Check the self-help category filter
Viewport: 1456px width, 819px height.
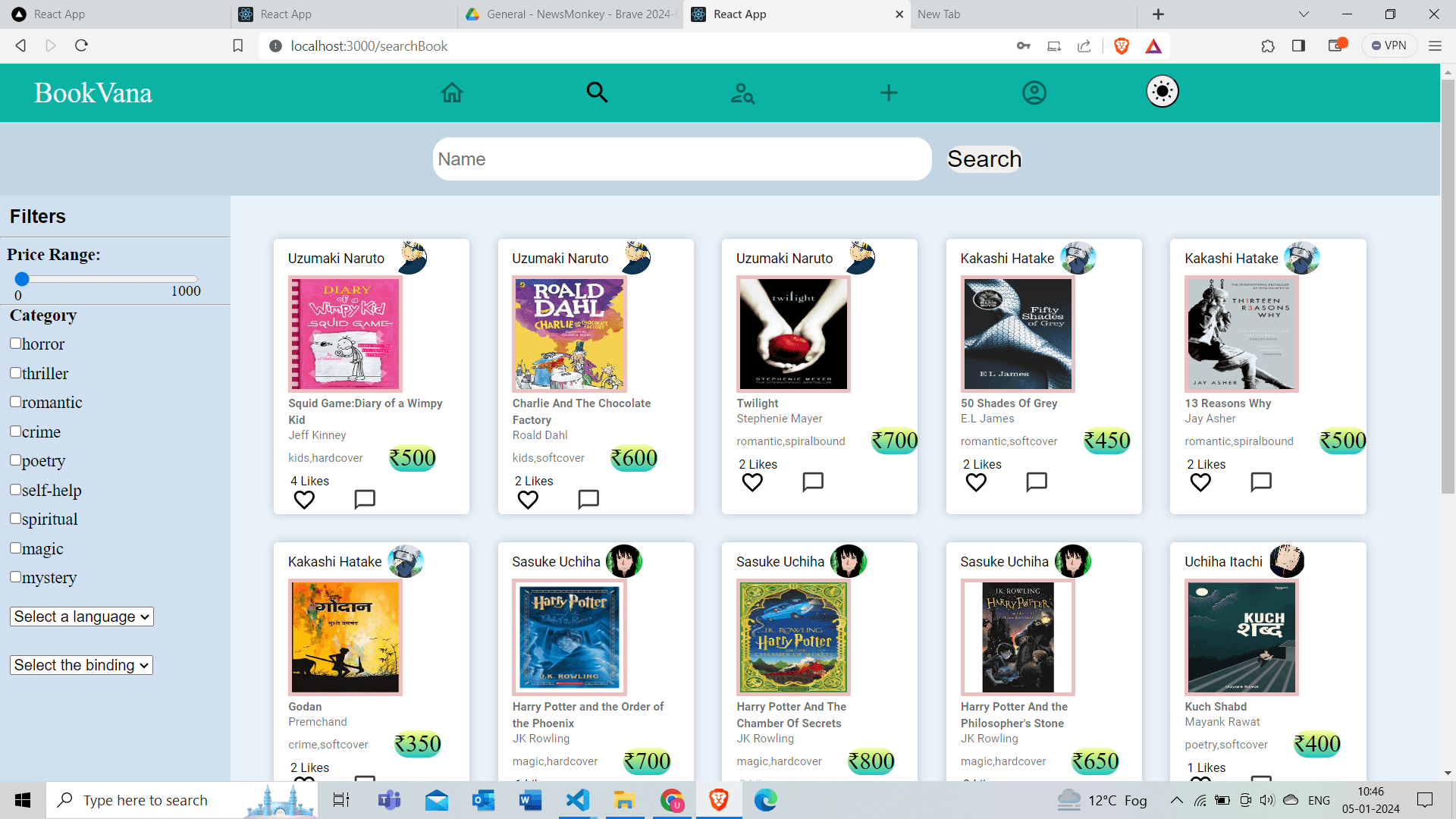15,489
